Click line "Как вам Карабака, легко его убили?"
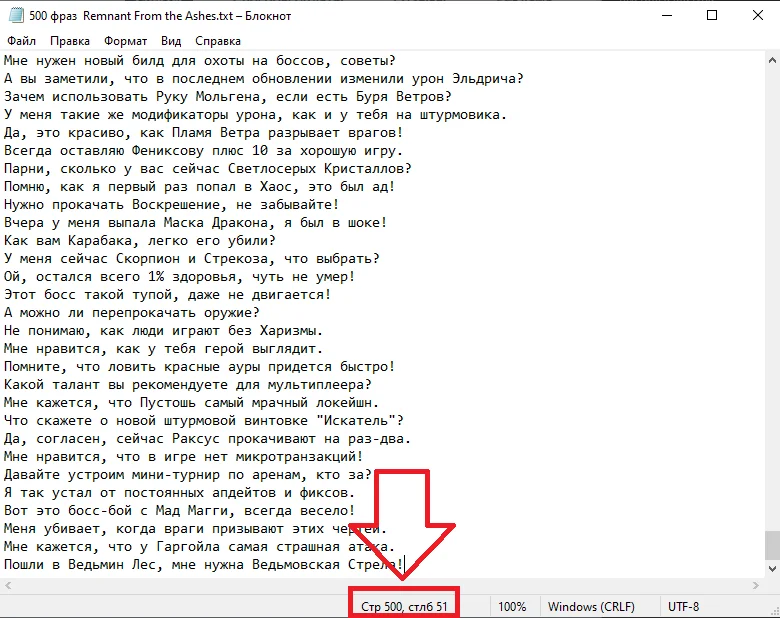This screenshot has height=618, width=780. click(x=140, y=241)
